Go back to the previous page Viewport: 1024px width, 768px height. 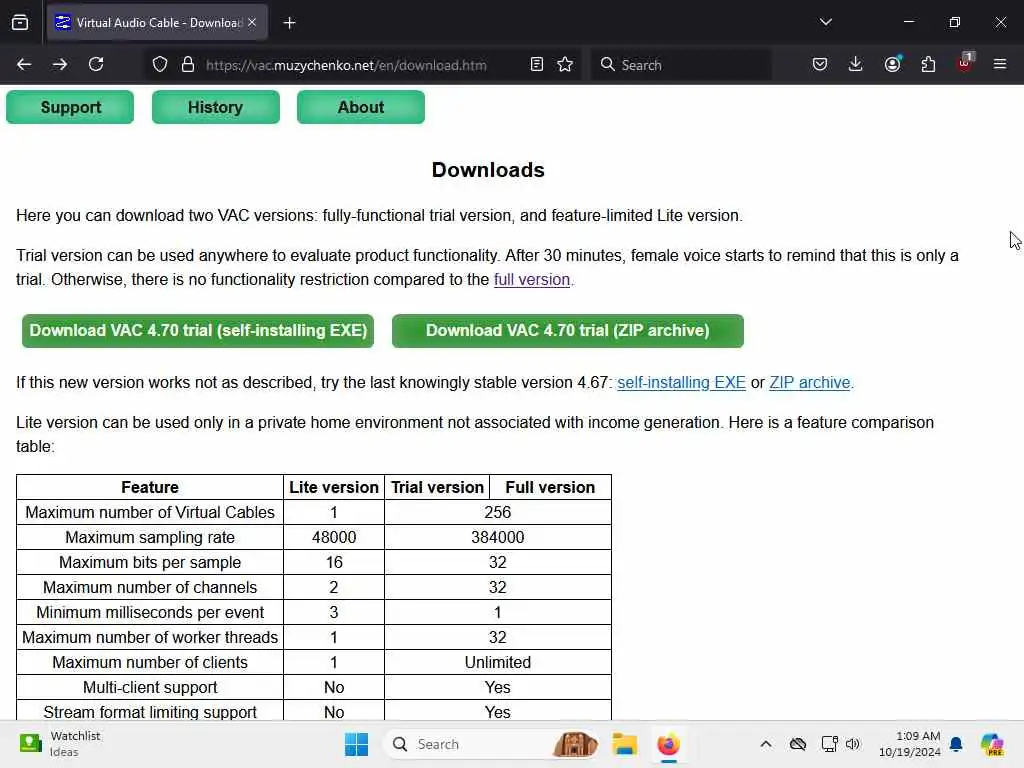(x=24, y=64)
